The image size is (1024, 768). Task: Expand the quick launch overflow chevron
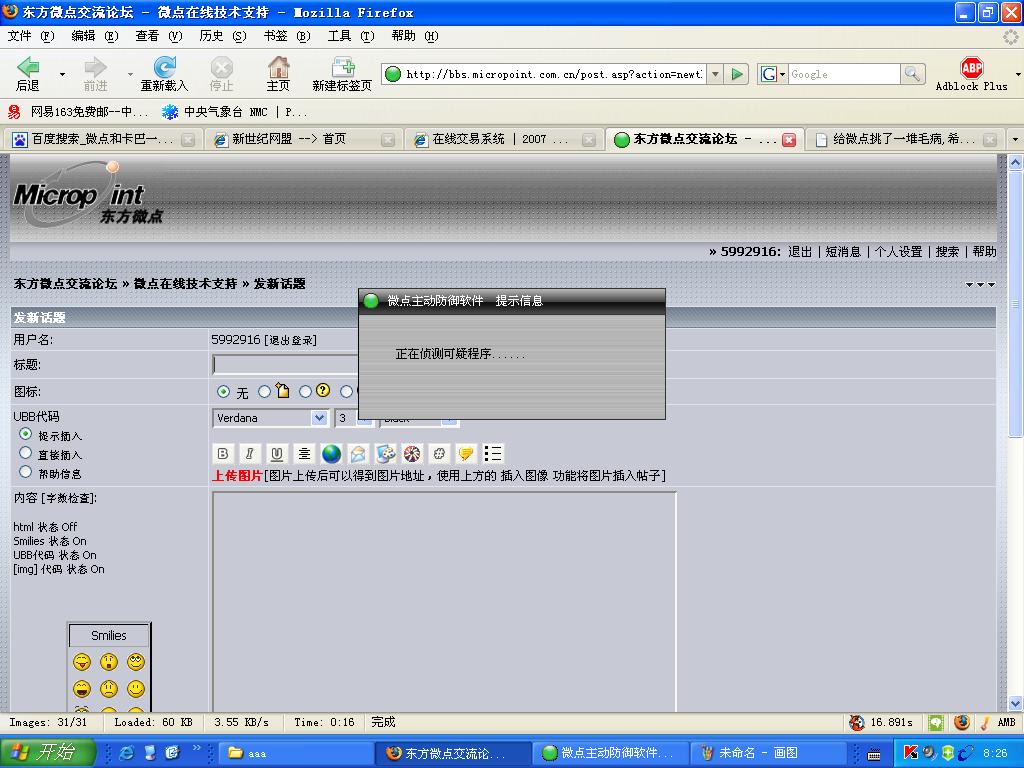(x=197, y=748)
